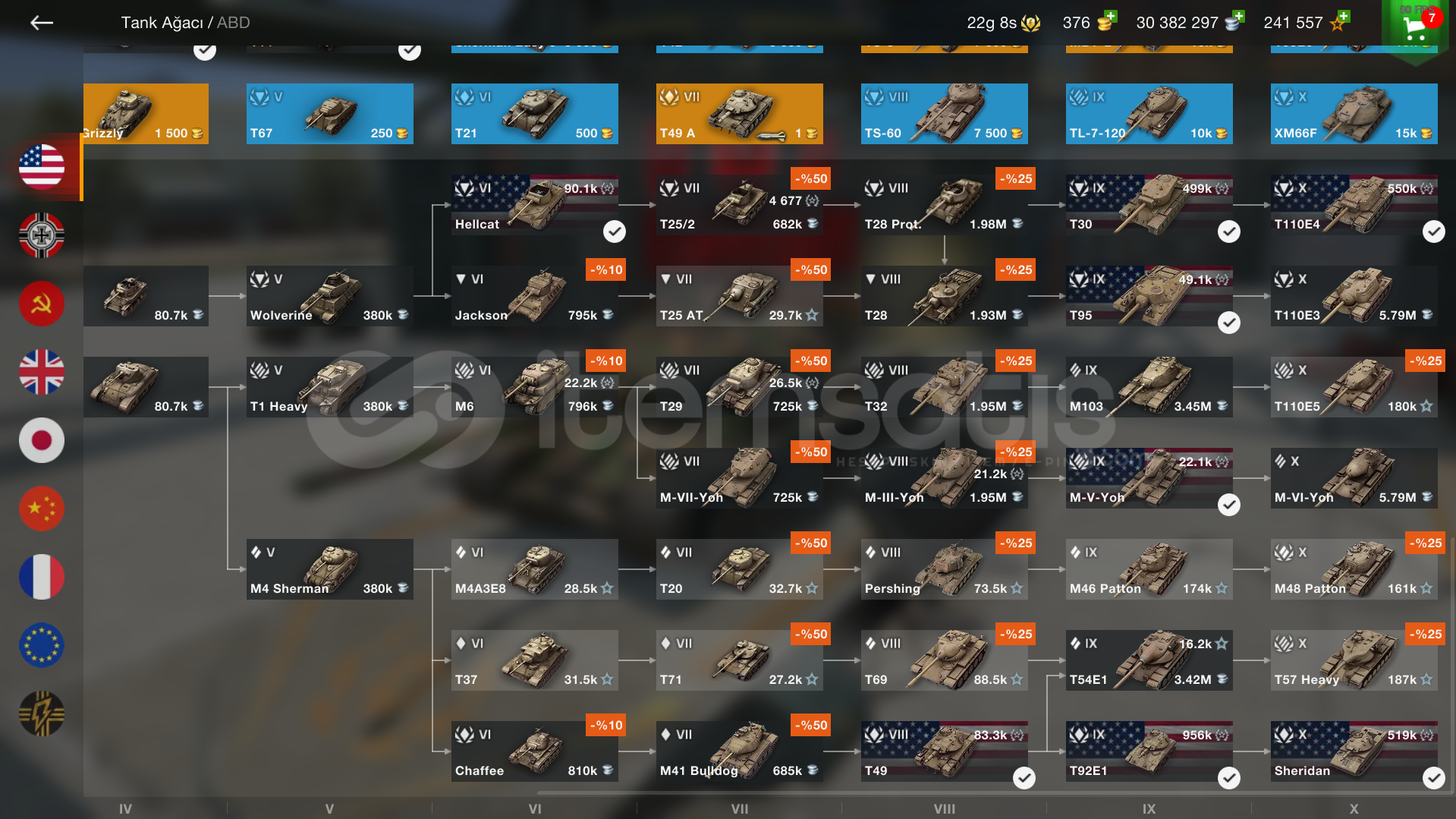Click the T110E4 owned checkmark

[1434, 232]
